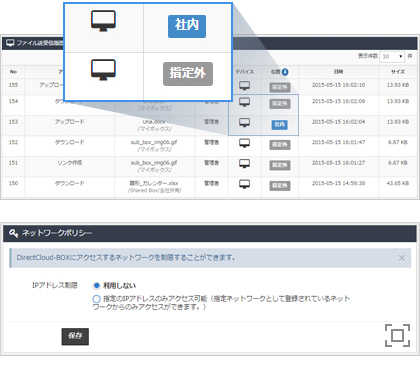
Task: Click リンク作成 action in row 151
Action: (x=70, y=163)
